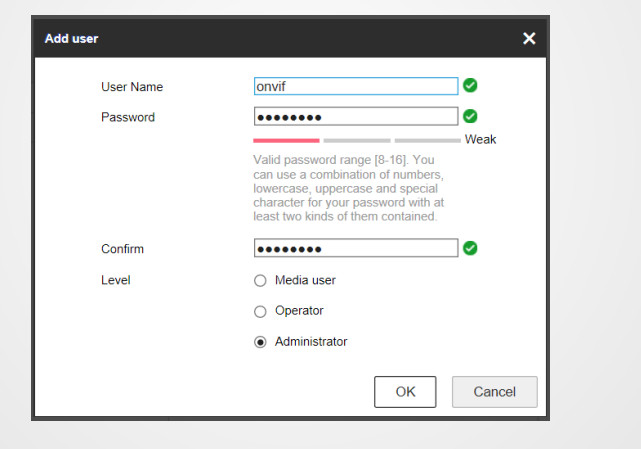641x449 pixels.
Task: Click the User Name label
Action: click(132, 87)
